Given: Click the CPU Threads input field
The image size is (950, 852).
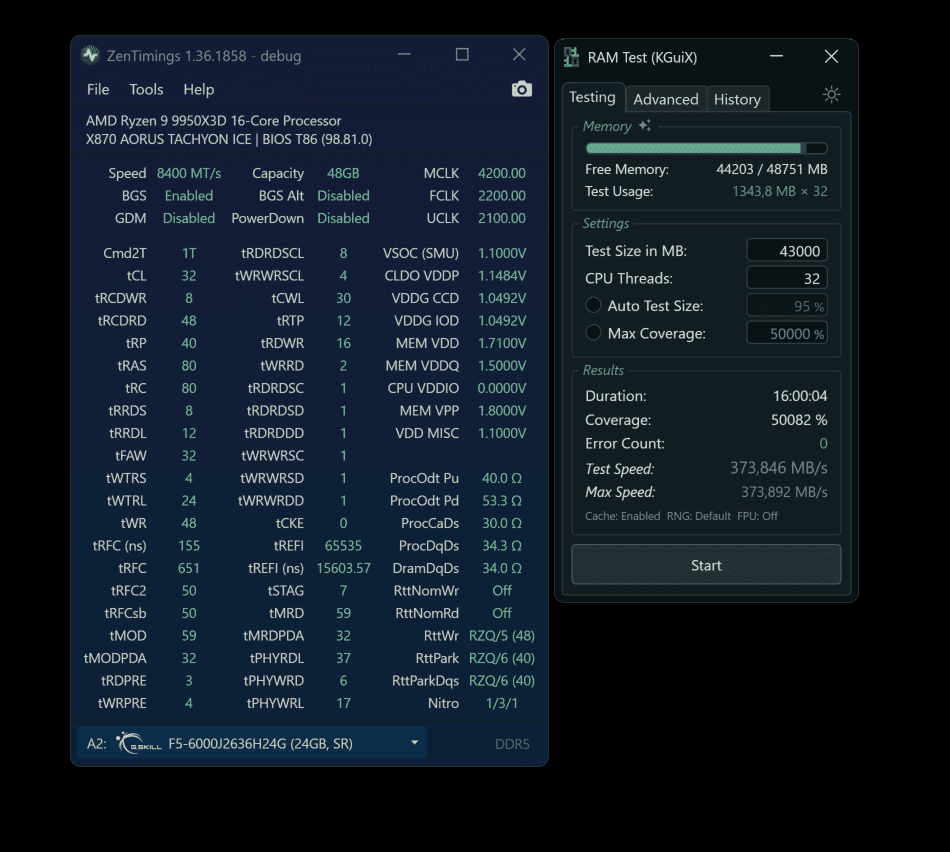Looking at the screenshot, I should [x=787, y=278].
